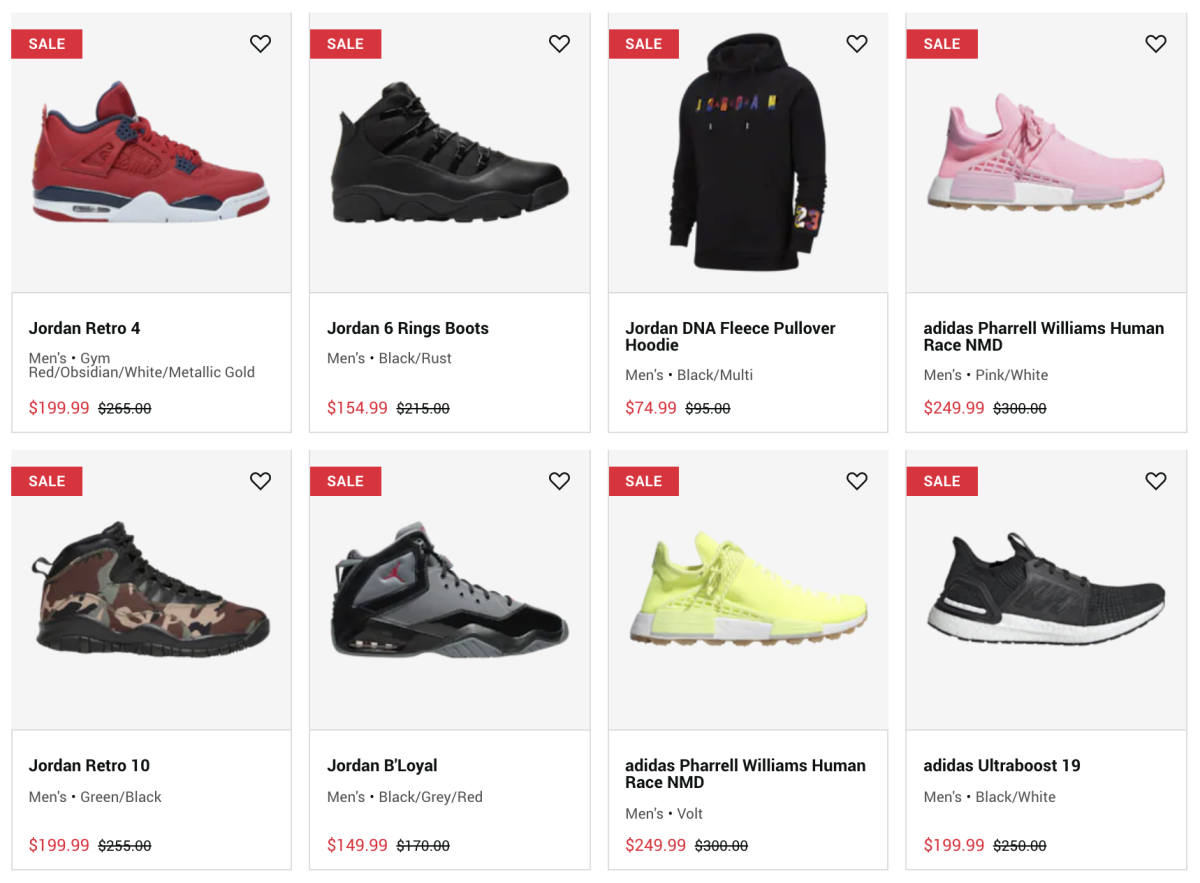View the red Jordan Retro 4 shoe image
Image resolution: width=1200 pixels, height=883 pixels.
pos(150,155)
